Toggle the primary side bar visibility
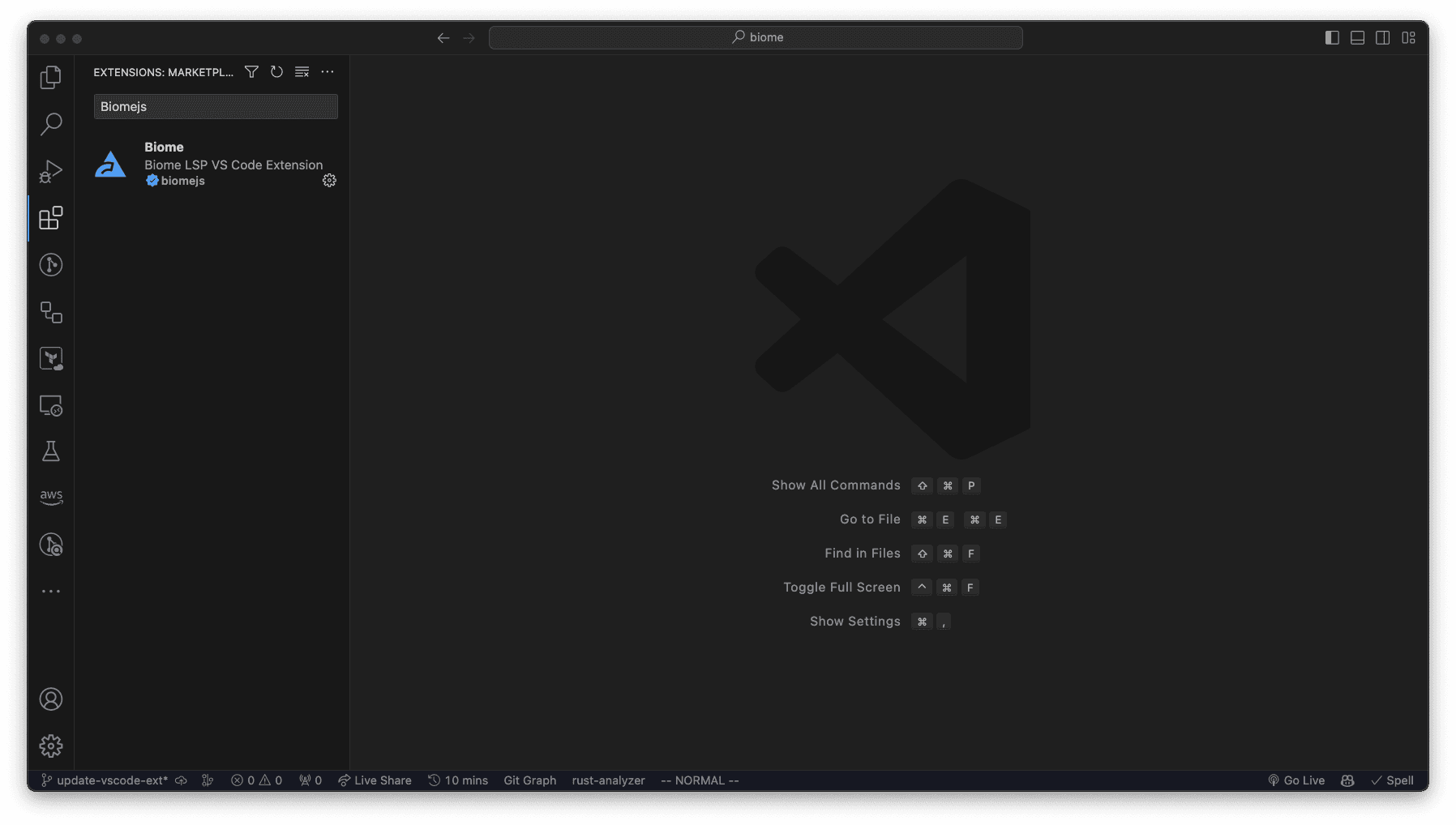The image size is (1456, 825). pos(1332,38)
